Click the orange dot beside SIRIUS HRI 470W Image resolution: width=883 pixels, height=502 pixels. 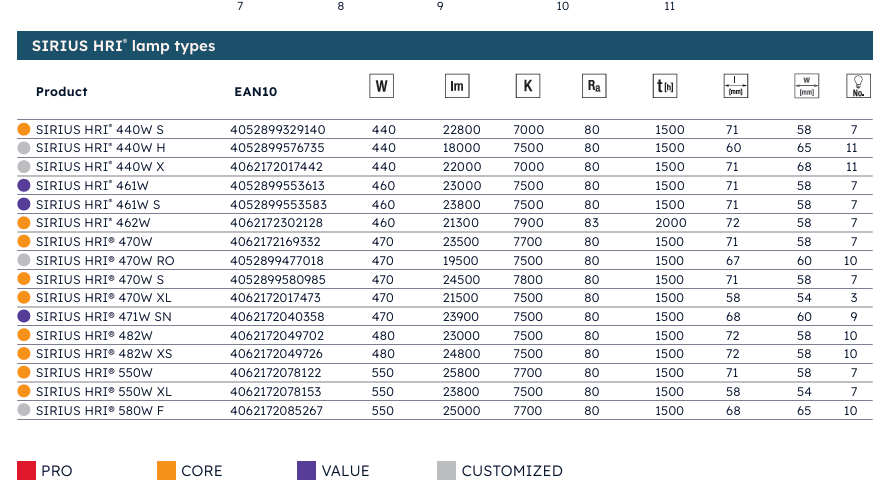click(x=24, y=241)
